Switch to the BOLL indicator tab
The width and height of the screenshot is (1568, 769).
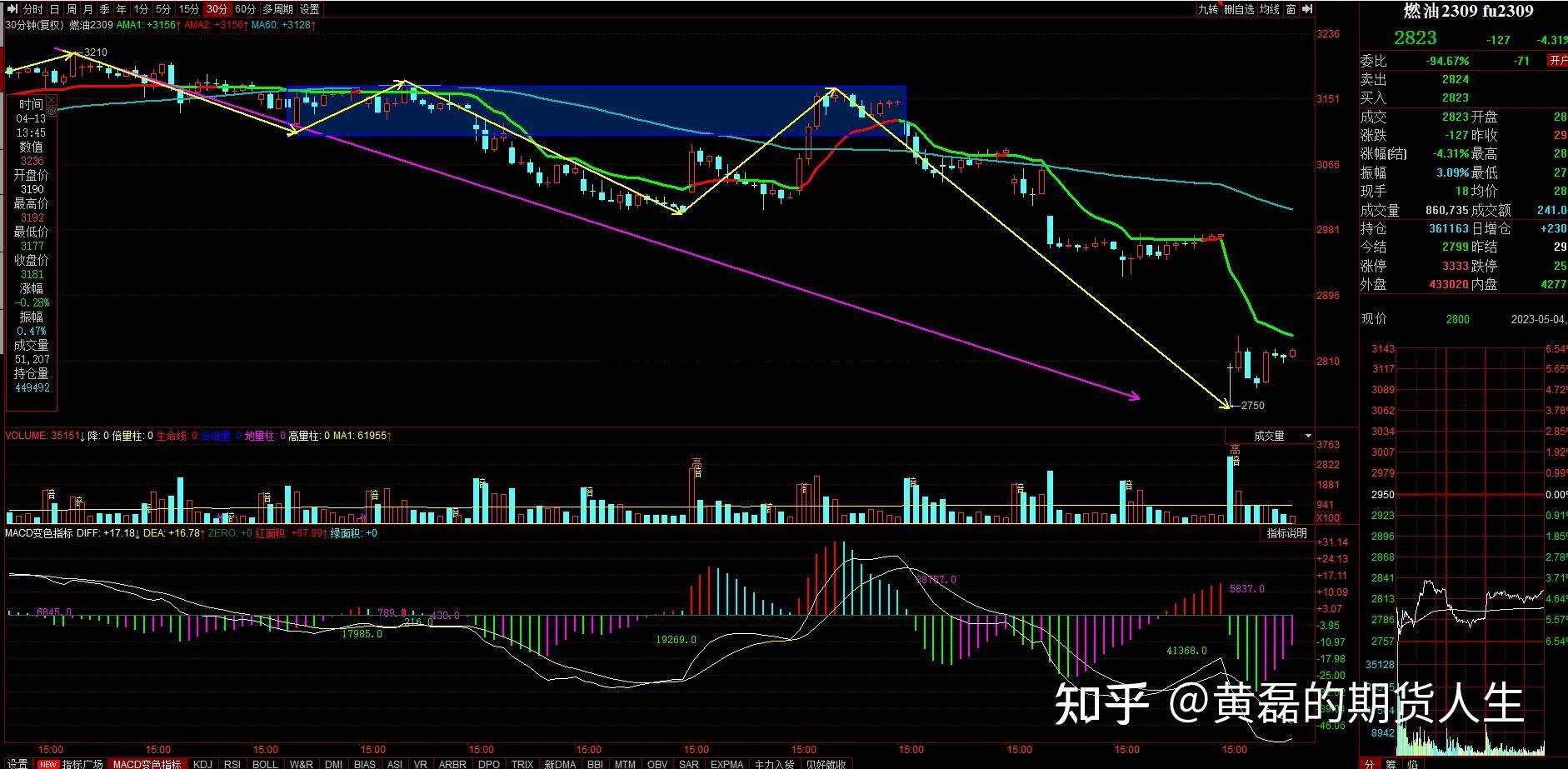point(265,763)
